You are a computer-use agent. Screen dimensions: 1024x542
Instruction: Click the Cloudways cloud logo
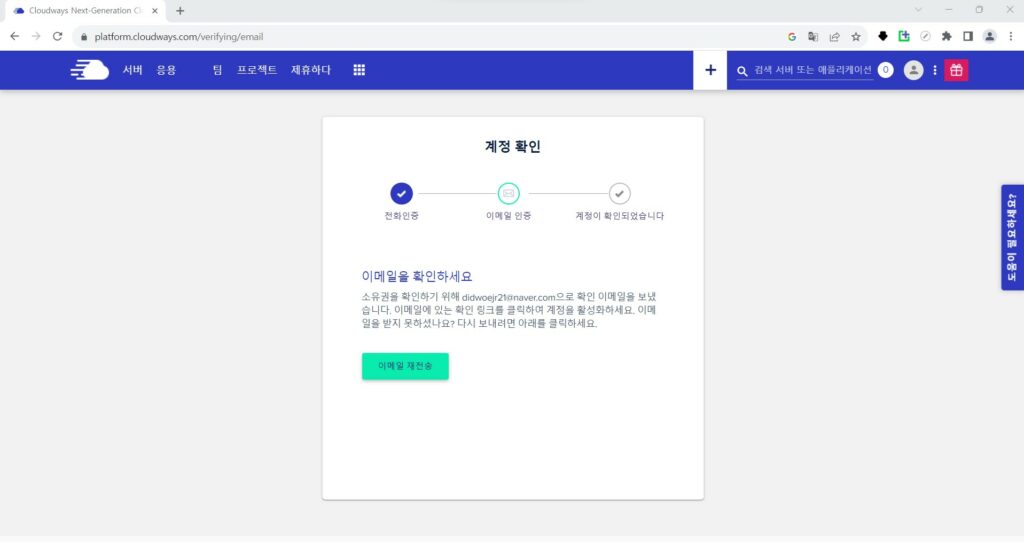pyautogui.click(x=89, y=70)
